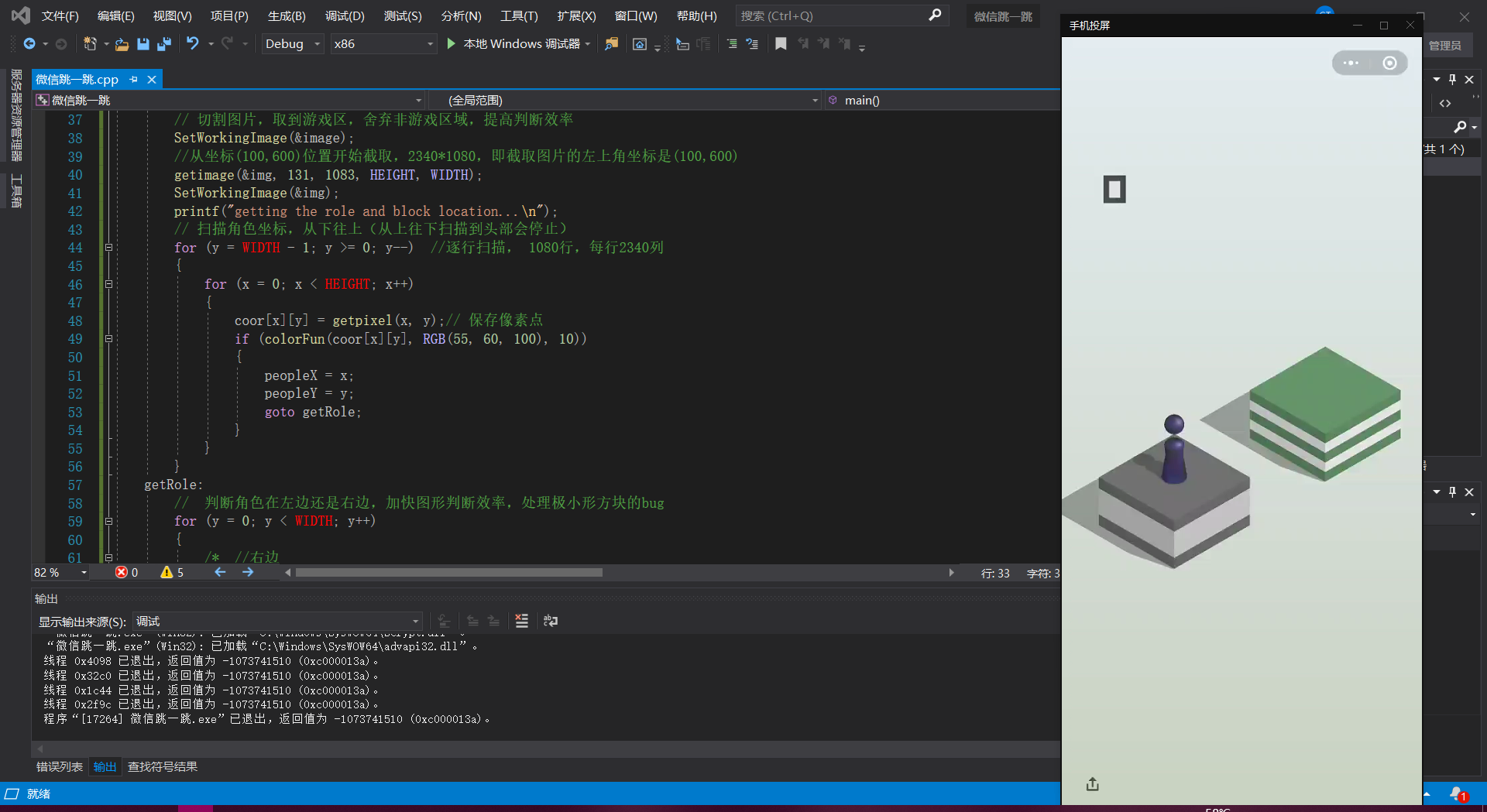Click the New Project toolbar icon
This screenshot has width=1487, height=812.
[x=91, y=44]
